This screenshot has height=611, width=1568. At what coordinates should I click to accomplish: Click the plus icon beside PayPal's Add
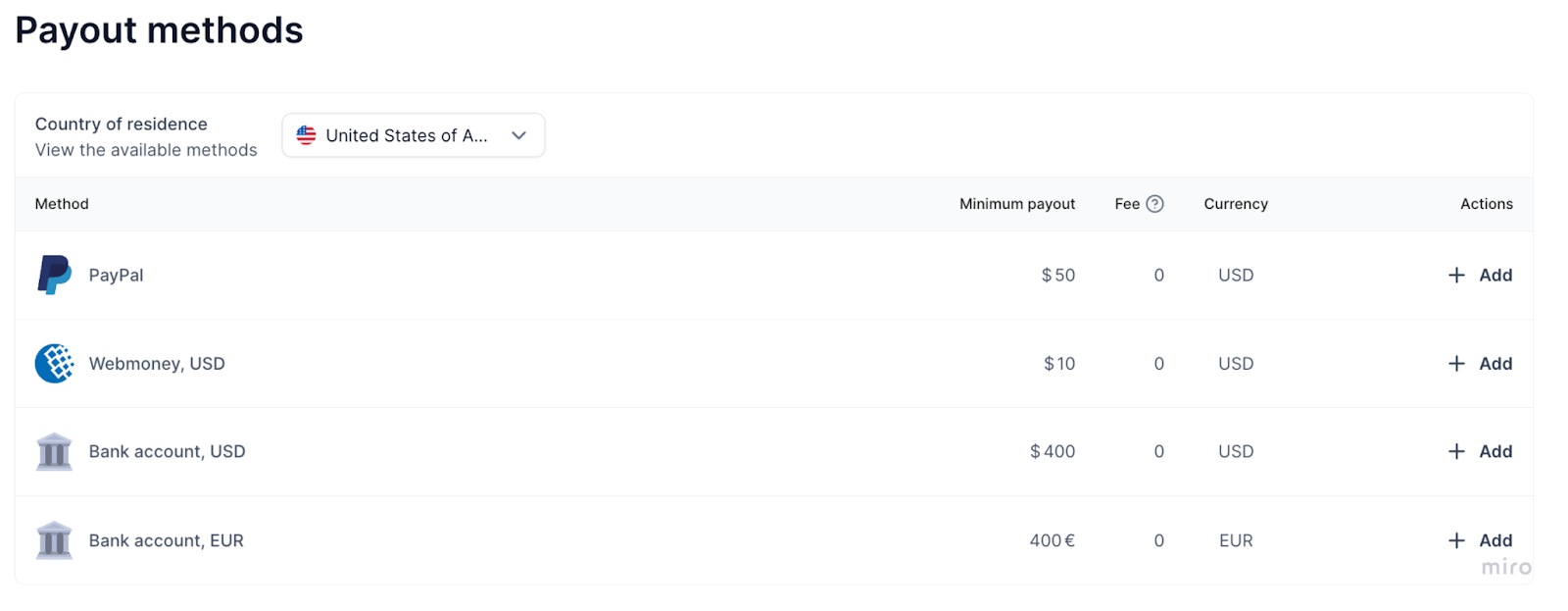[1456, 276]
